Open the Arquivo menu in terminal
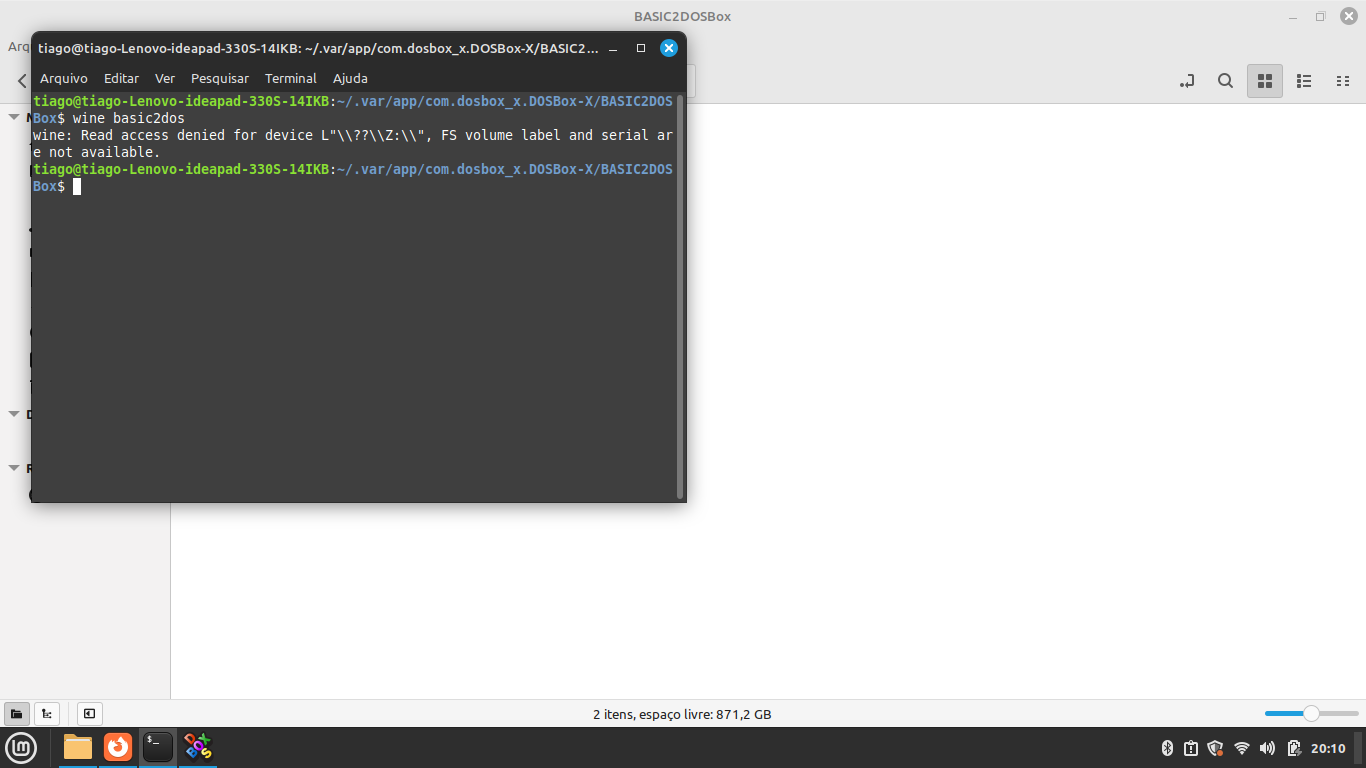 (x=63, y=78)
